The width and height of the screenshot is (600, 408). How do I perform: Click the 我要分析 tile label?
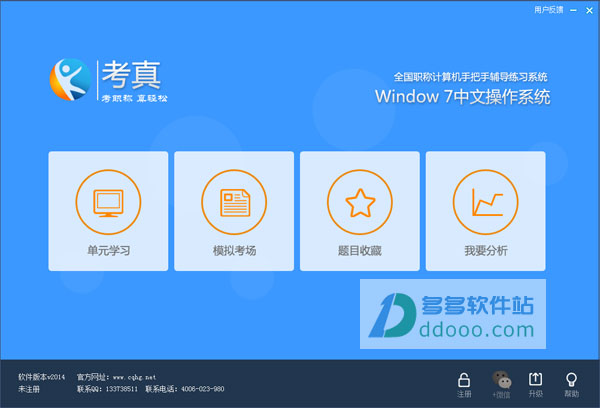click(486, 250)
